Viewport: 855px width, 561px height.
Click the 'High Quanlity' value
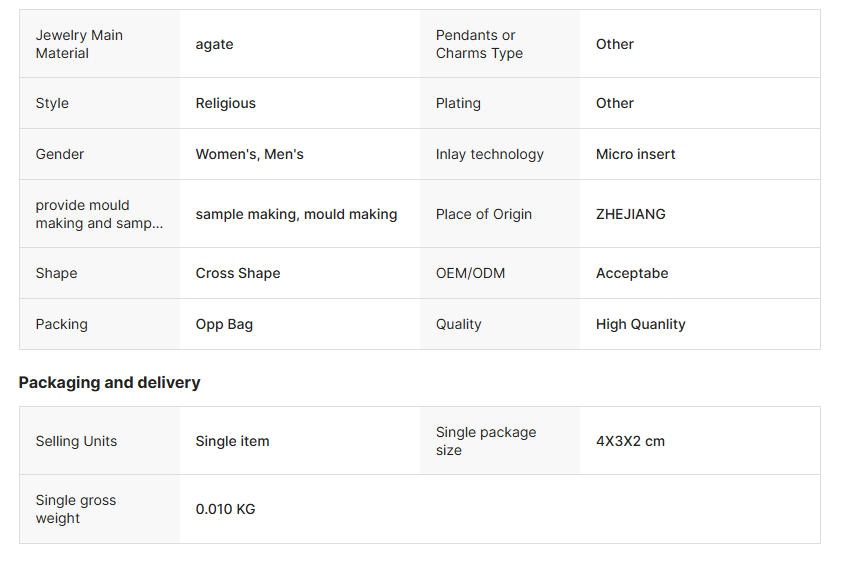click(x=640, y=324)
